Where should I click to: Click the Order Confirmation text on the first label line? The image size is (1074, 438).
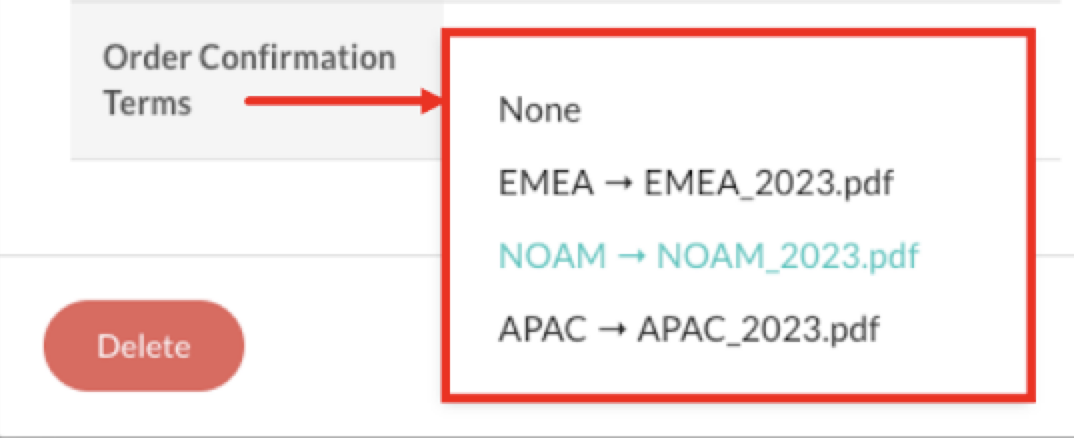249,58
